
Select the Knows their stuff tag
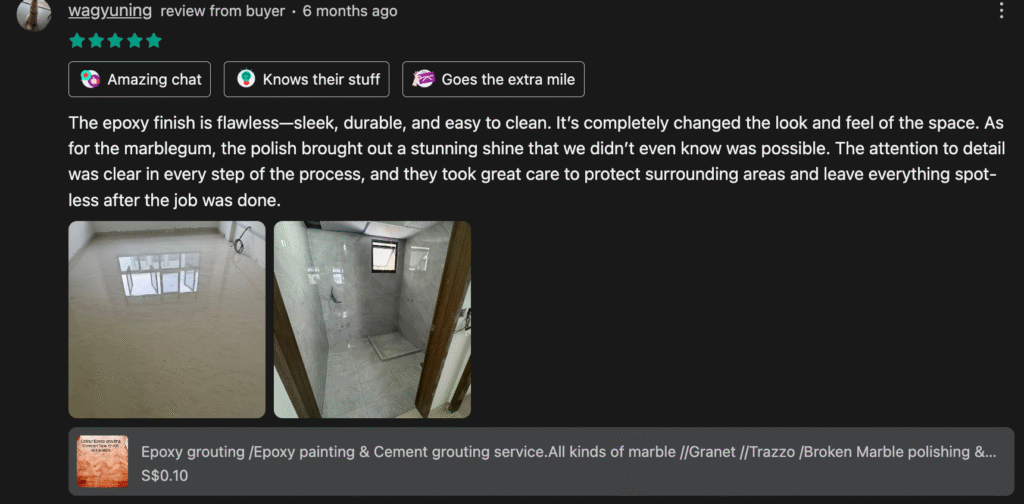[x=307, y=79]
